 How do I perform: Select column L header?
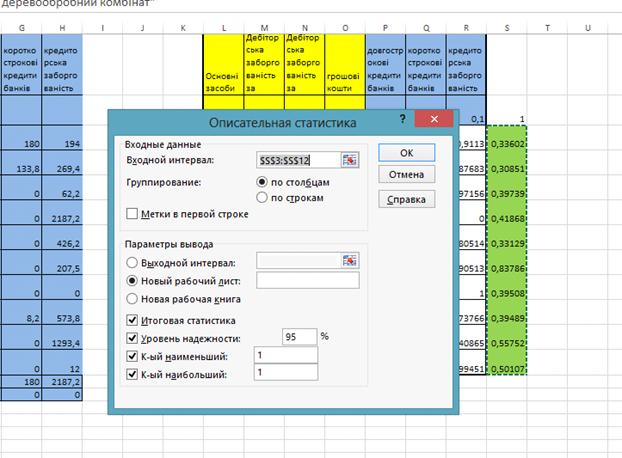click(224, 28)
